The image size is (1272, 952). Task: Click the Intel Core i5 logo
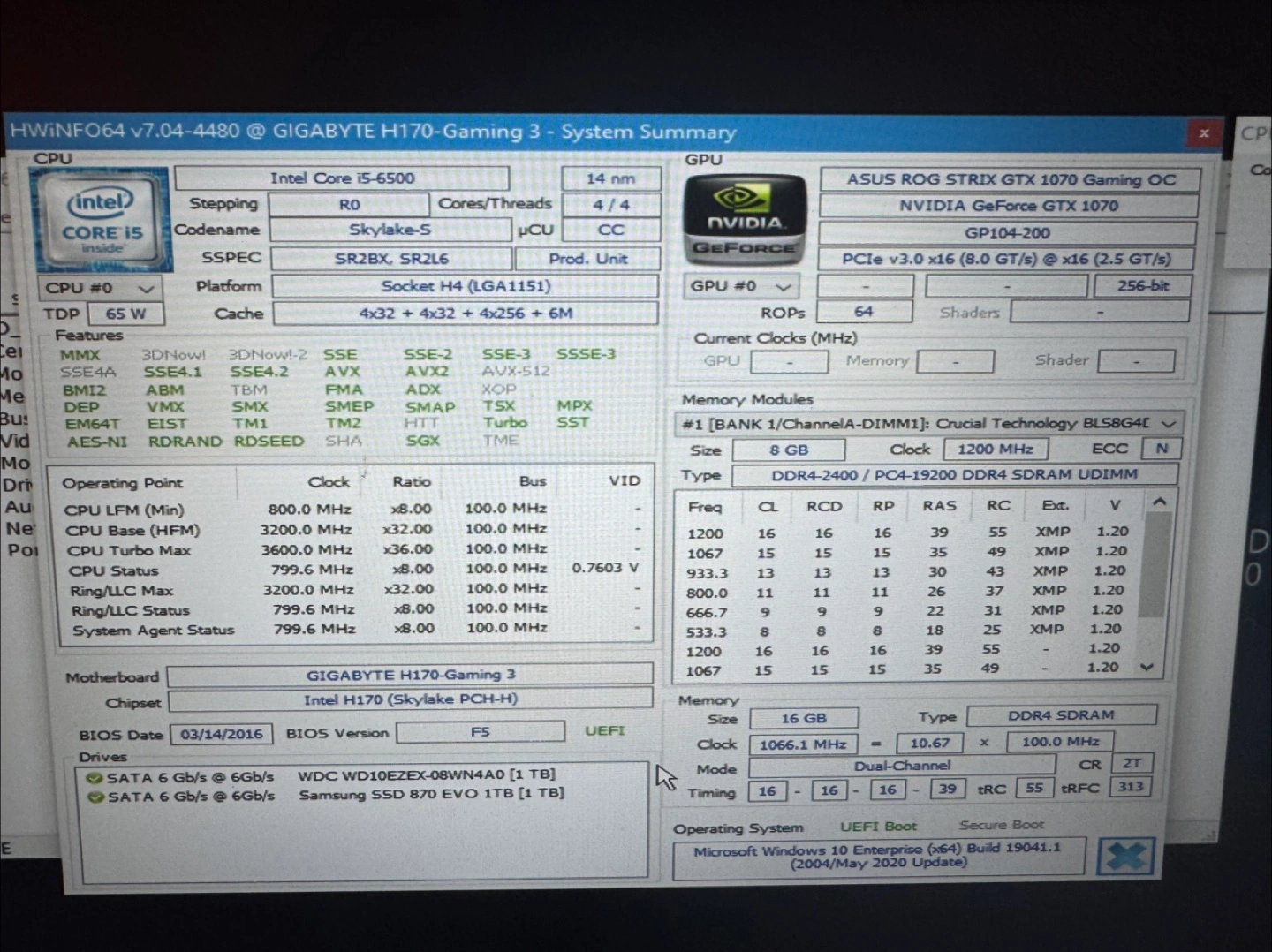point(102,220)
